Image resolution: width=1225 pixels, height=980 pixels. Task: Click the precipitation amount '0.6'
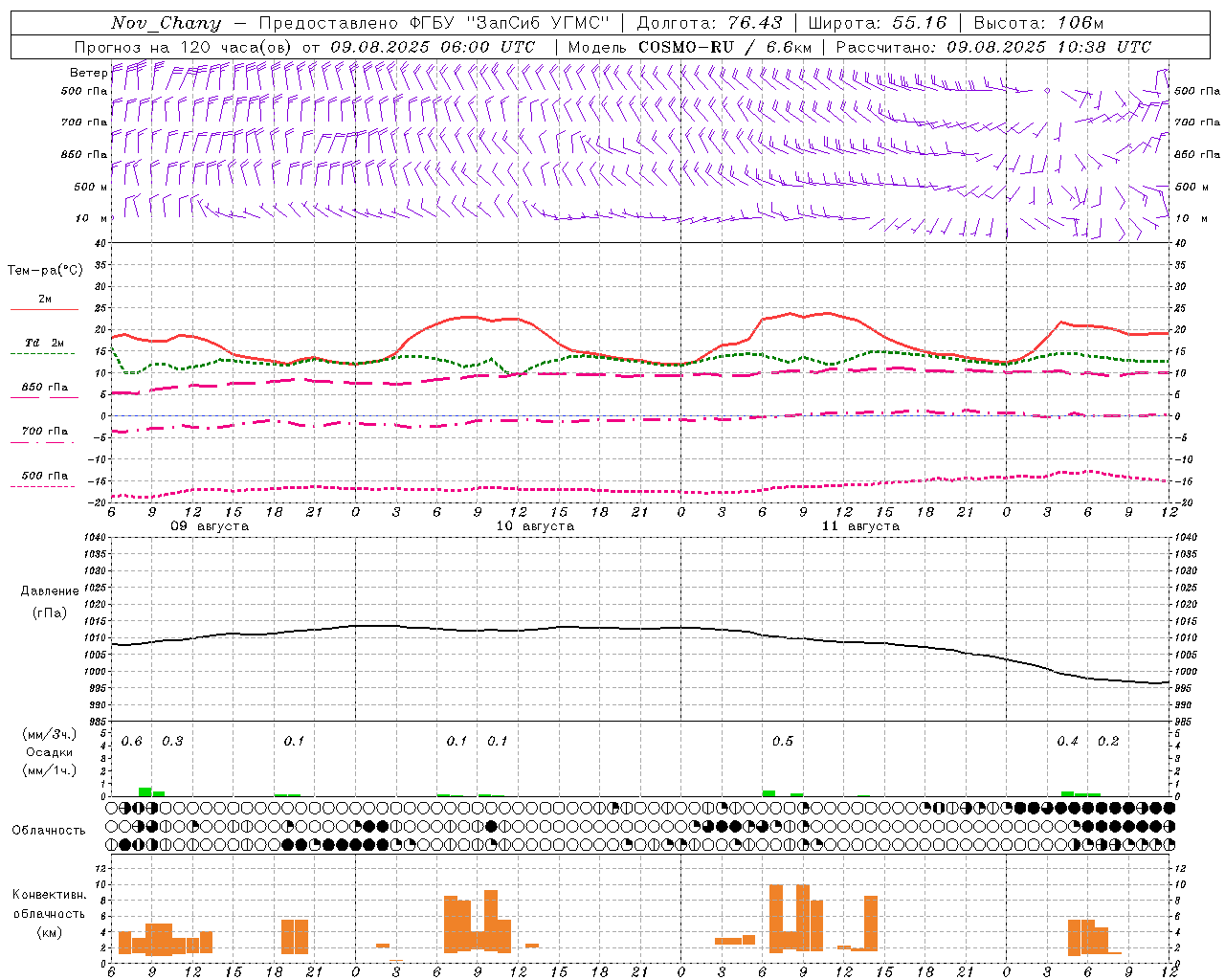pos(131,742)
